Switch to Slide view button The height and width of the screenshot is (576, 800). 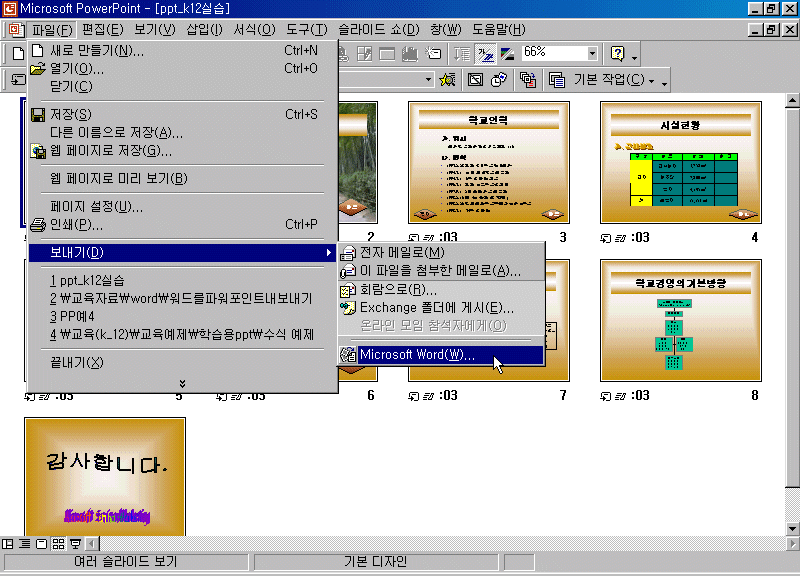click(x=41, y=544)
